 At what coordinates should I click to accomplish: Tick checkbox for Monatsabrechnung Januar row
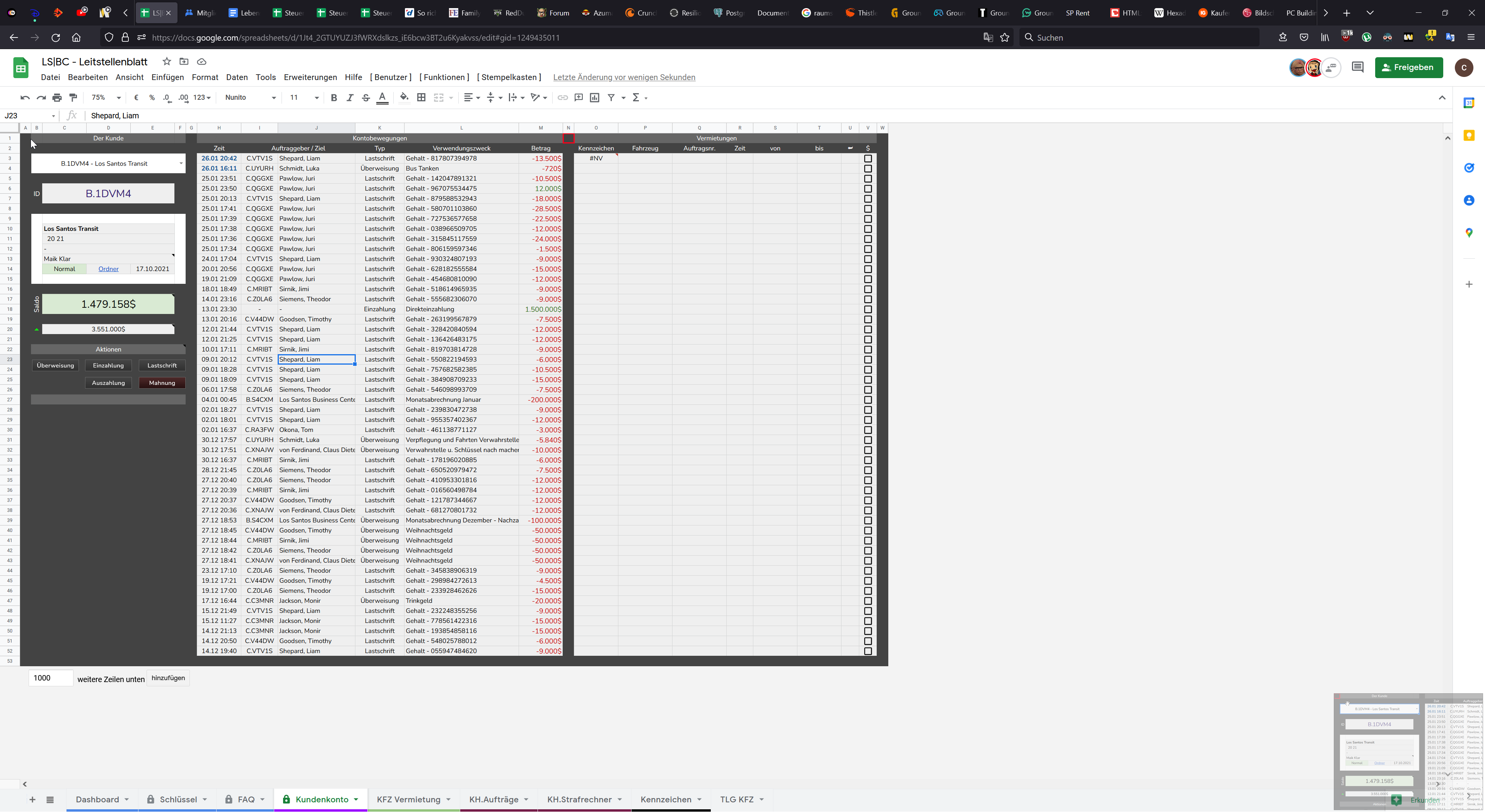pyautogui.click(x=867, y=399)
